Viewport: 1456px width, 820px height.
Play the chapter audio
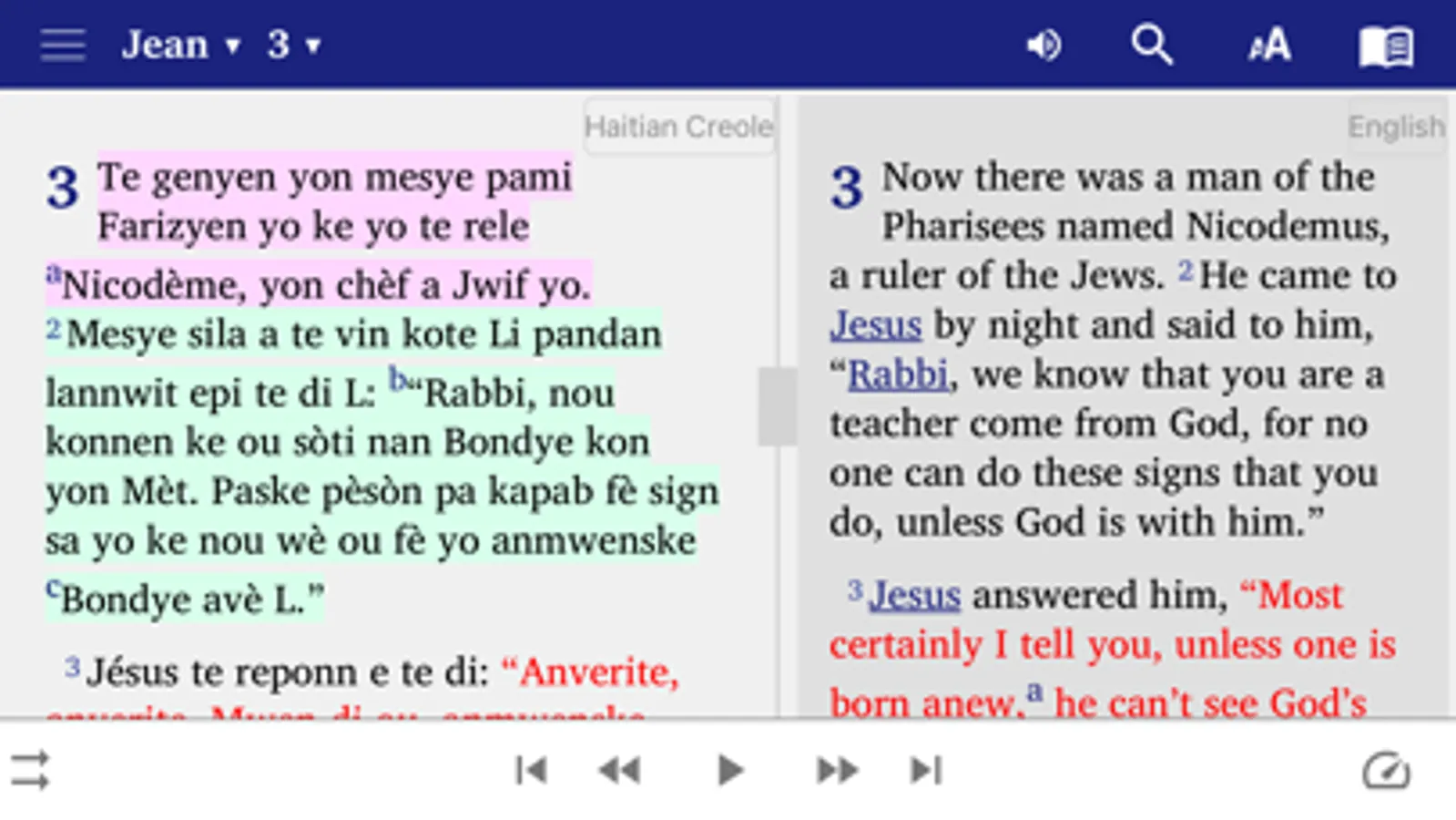click(729, 771)
